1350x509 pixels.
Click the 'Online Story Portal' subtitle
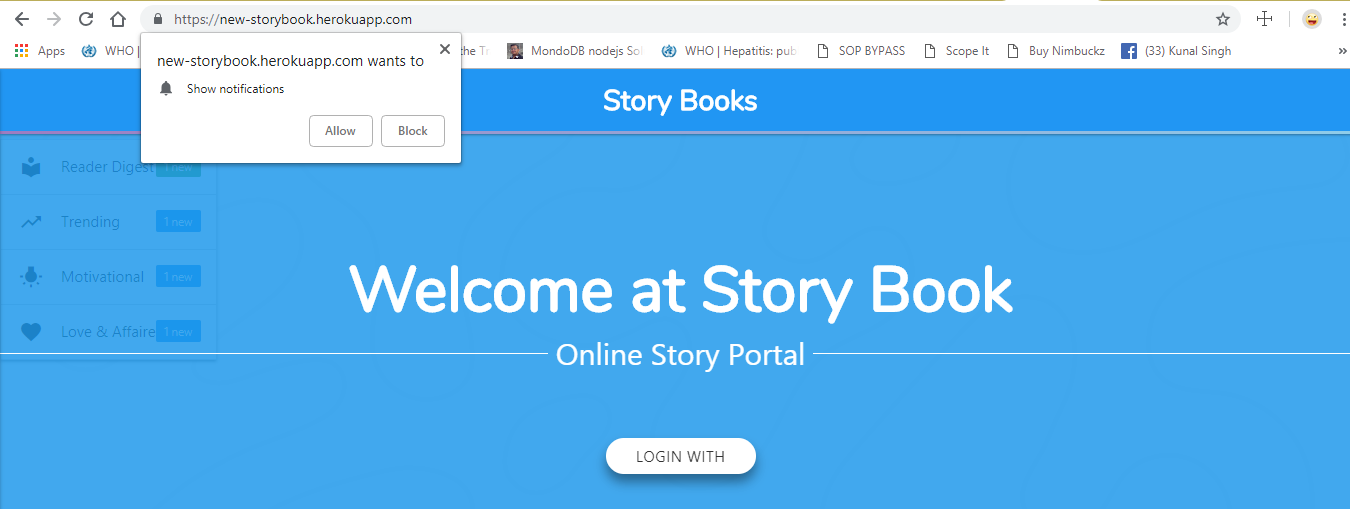point(681,354)
